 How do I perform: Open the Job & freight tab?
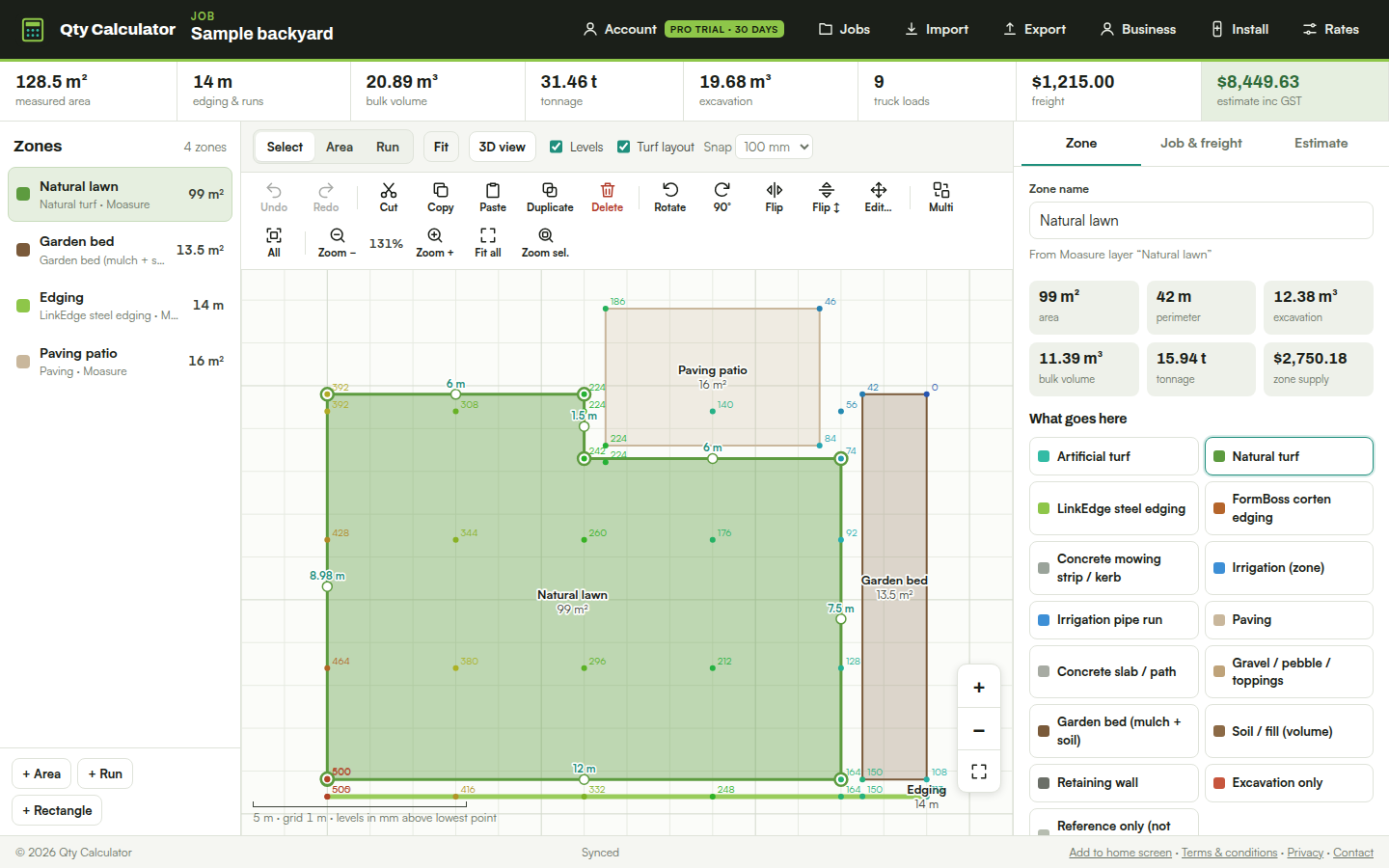pyautogui.click(x=1201, y=143)
